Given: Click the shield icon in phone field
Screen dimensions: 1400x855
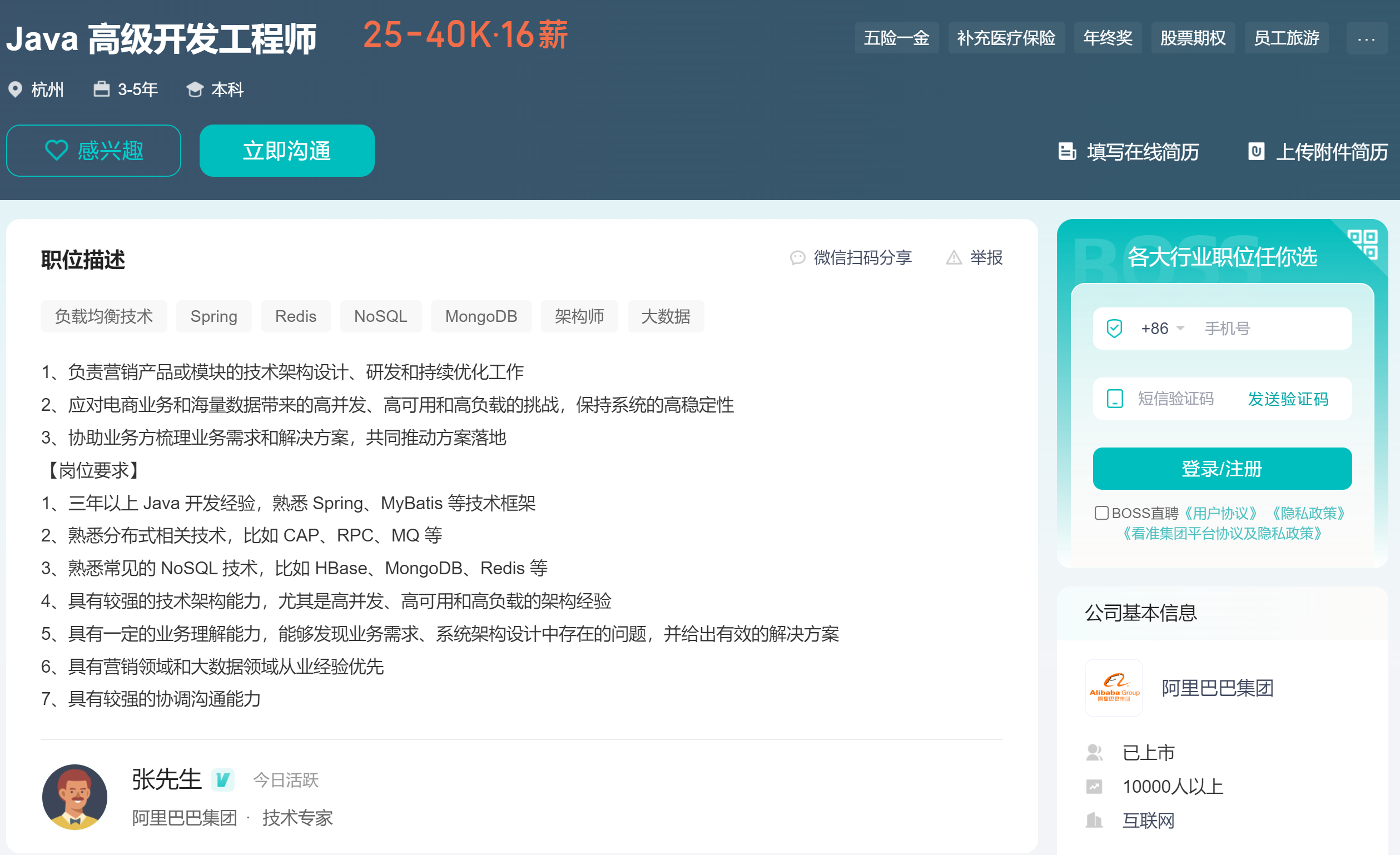Looking at the screenshot, I should (x=1114, y=329).
